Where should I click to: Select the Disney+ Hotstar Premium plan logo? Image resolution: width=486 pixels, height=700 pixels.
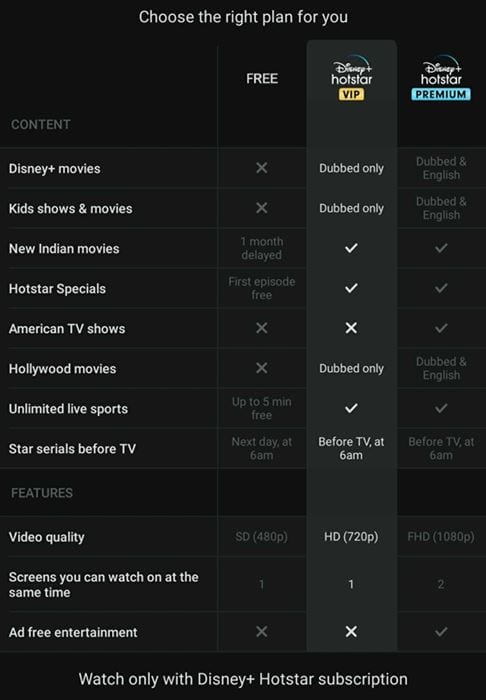[441, 78]
